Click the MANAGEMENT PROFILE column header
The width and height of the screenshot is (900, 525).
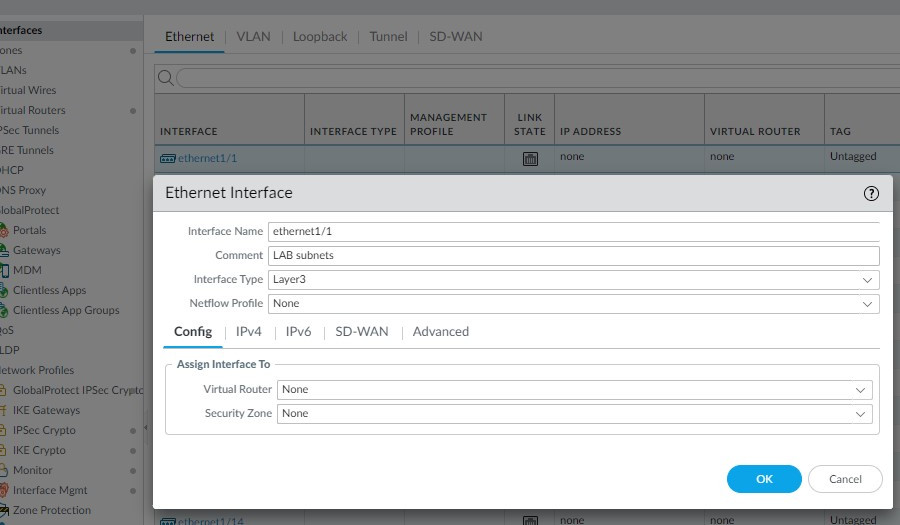(455, 119)
